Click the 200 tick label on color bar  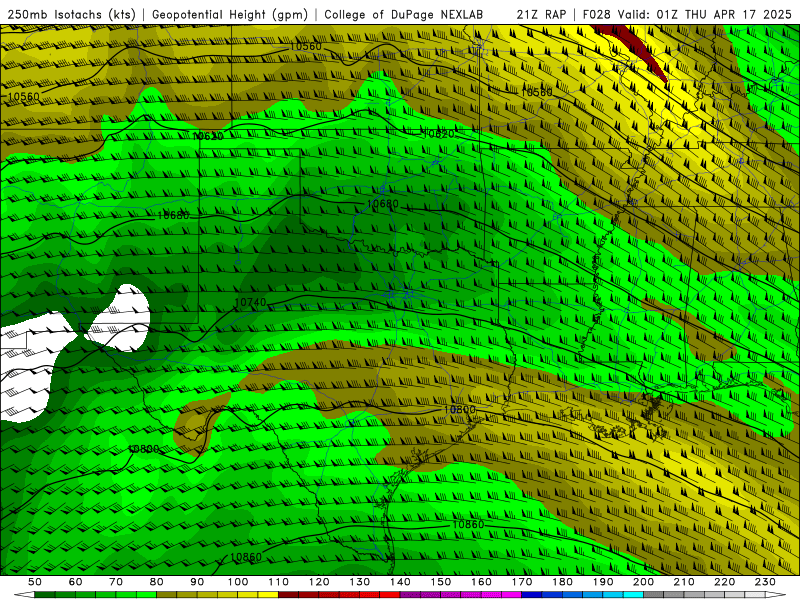pos(644,582)
